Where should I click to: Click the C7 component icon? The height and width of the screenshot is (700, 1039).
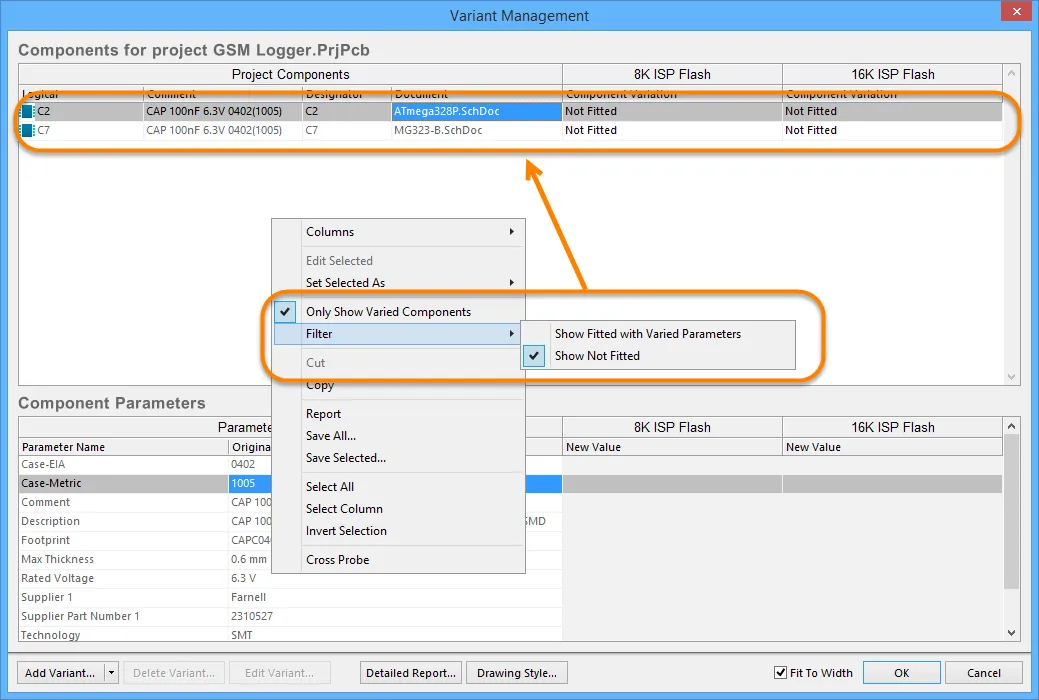coord(27,131)
